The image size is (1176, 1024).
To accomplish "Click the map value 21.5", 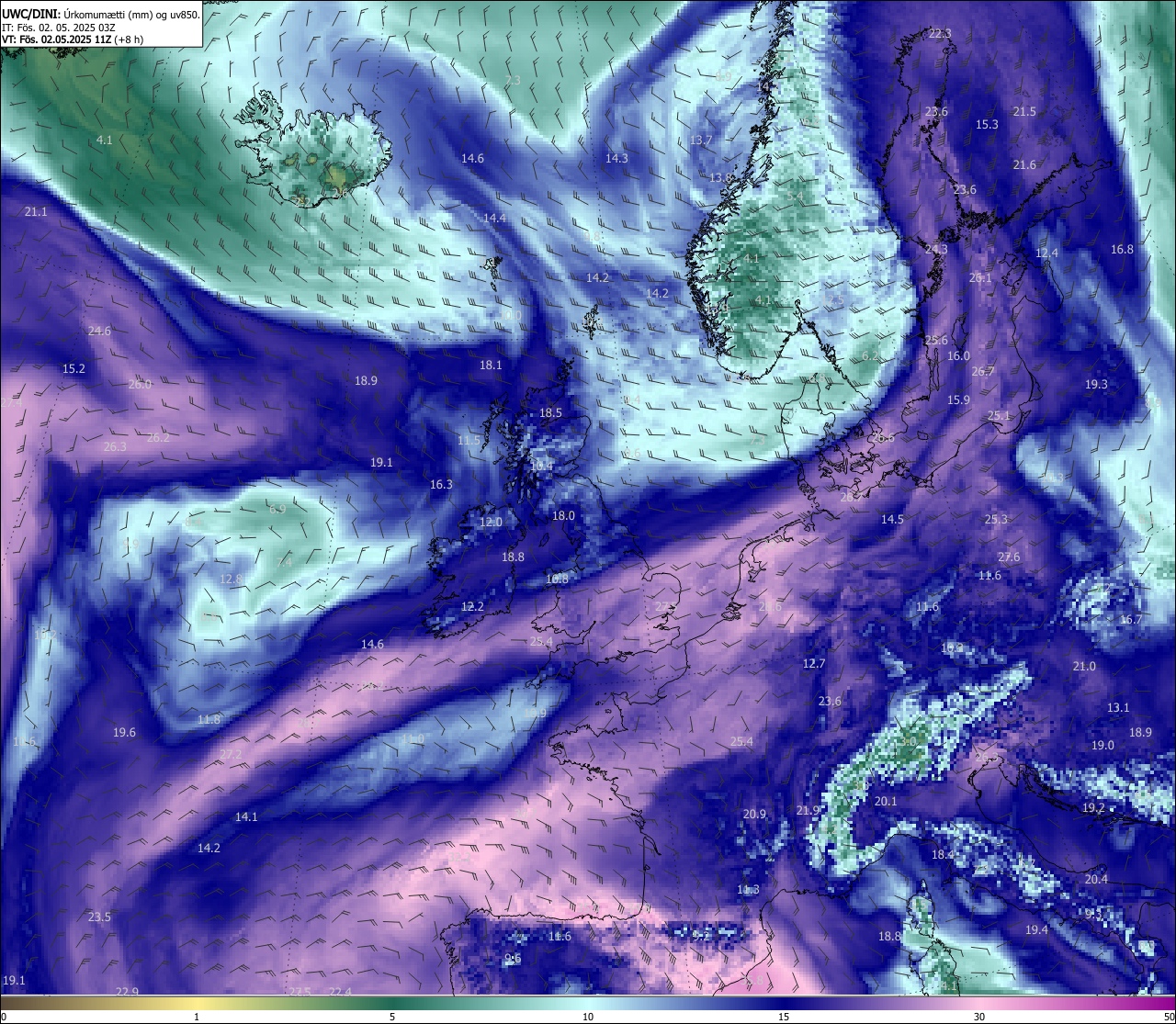I will click(x=1024, y=112).
